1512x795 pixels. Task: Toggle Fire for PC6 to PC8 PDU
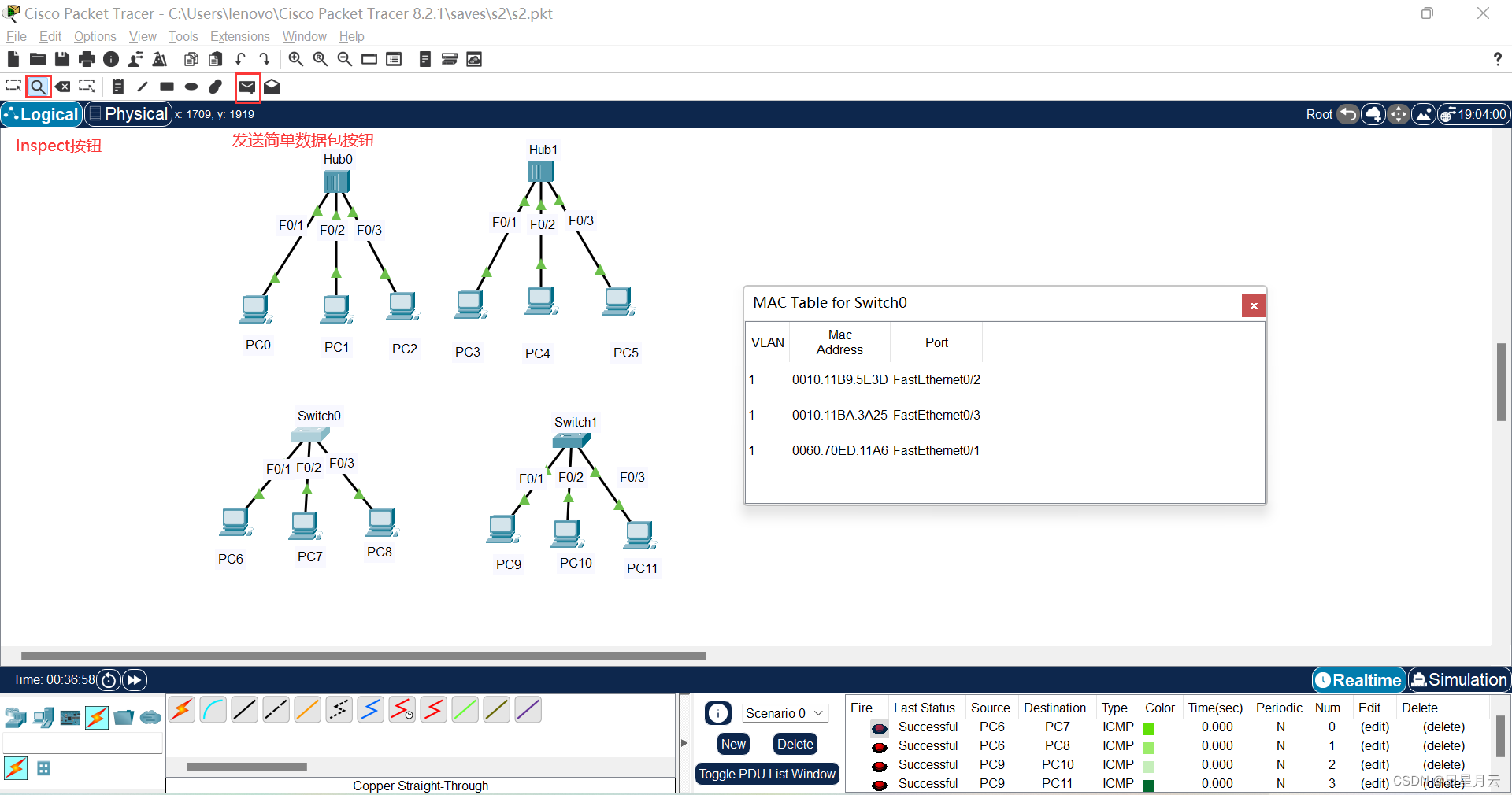[880, 747]
